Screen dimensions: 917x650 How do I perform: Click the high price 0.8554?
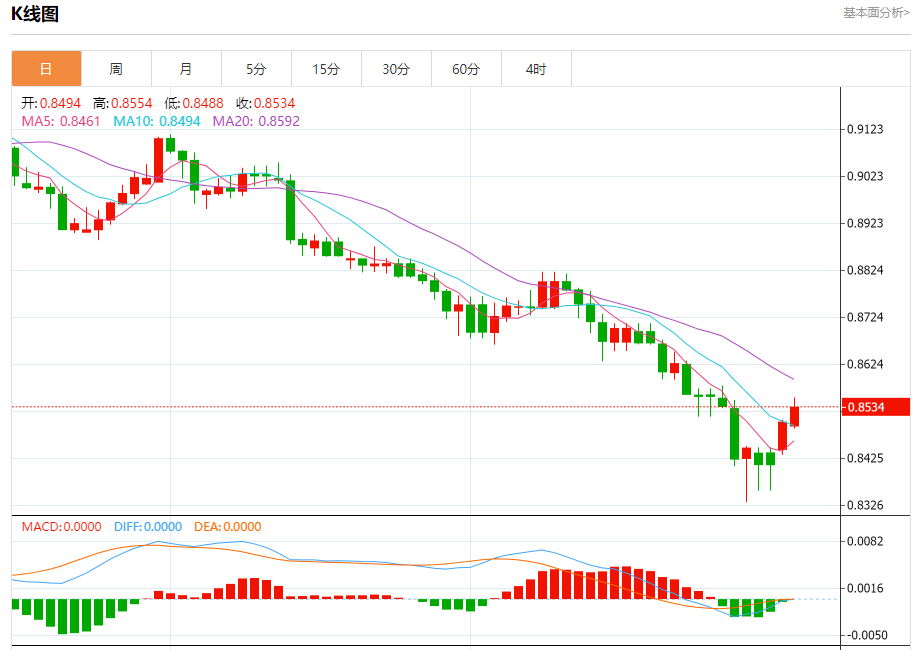coord(132,104)
